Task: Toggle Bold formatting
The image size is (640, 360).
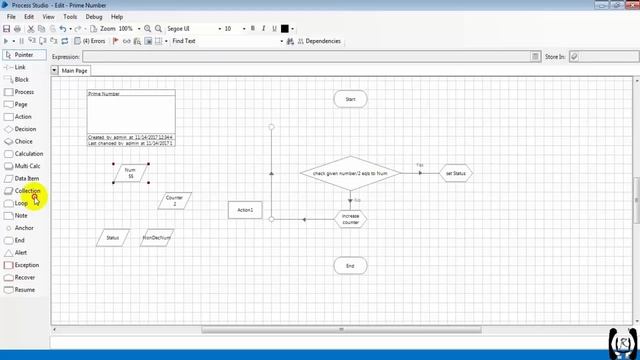Action: 253,29
